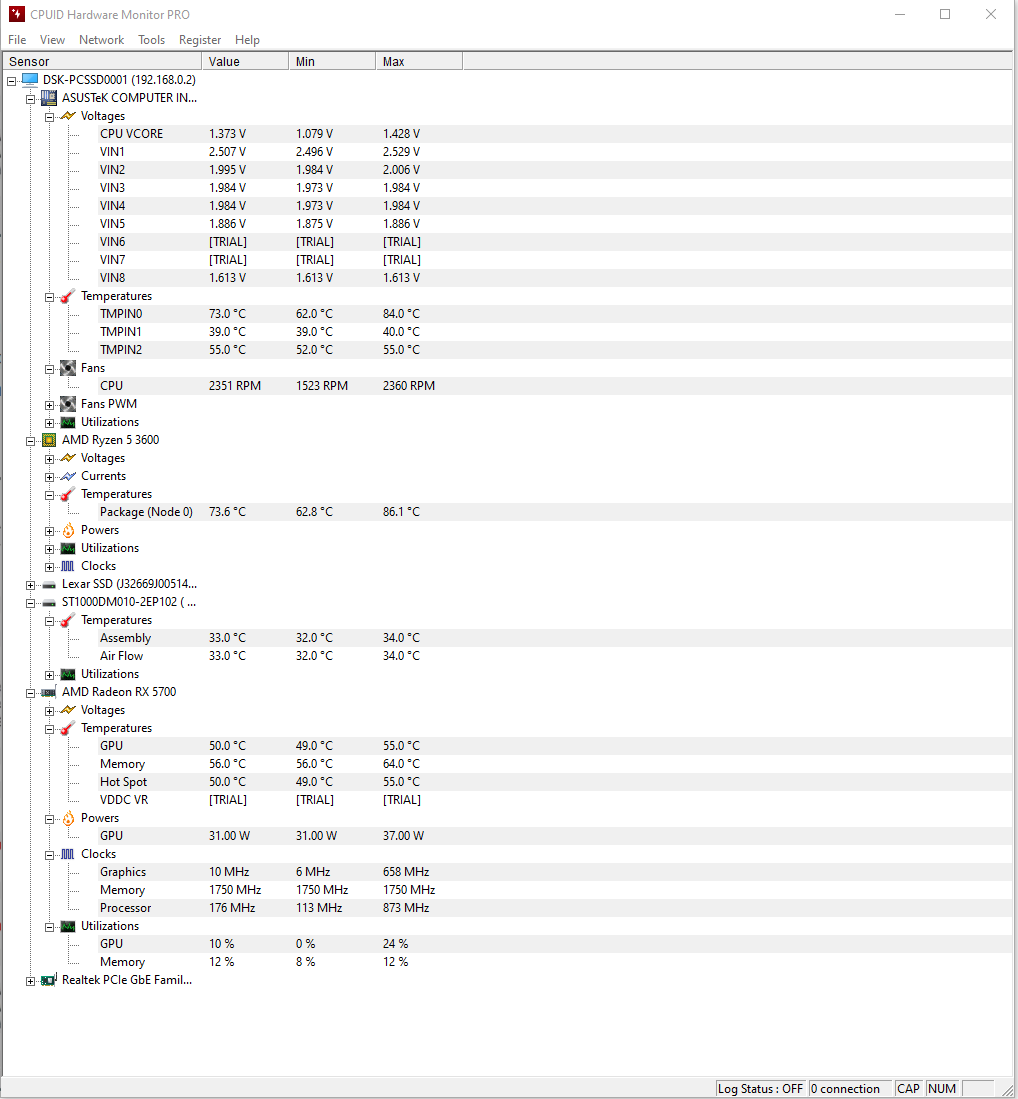Open the Tools menu
1018x1099 pixels.
click(151, 40)
